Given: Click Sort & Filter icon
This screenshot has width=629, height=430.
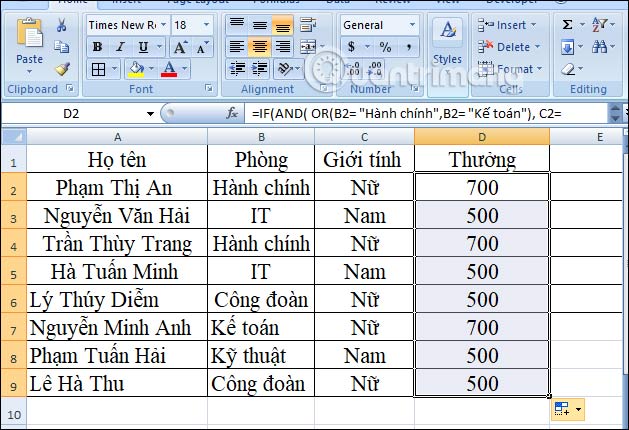Looking at the screenshot, I should (x=600, y=25).
